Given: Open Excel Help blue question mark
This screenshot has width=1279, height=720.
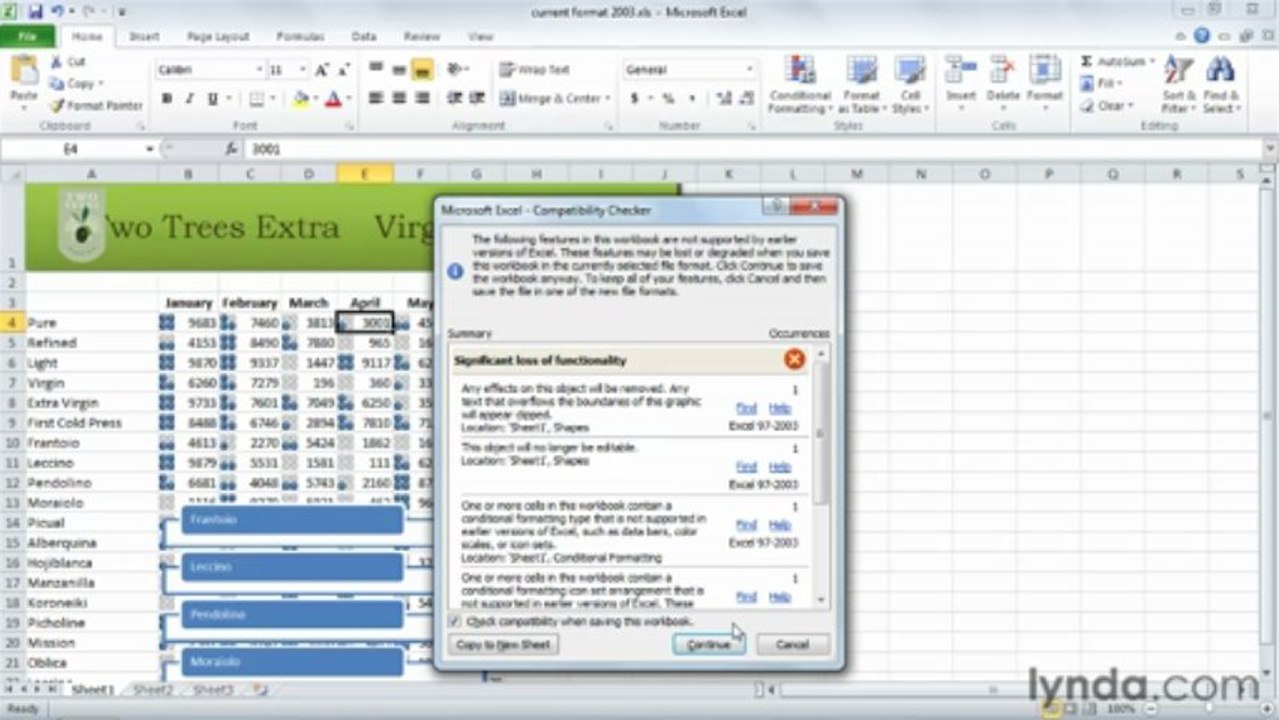Looking at the screenshot, I should (1201, 36).
